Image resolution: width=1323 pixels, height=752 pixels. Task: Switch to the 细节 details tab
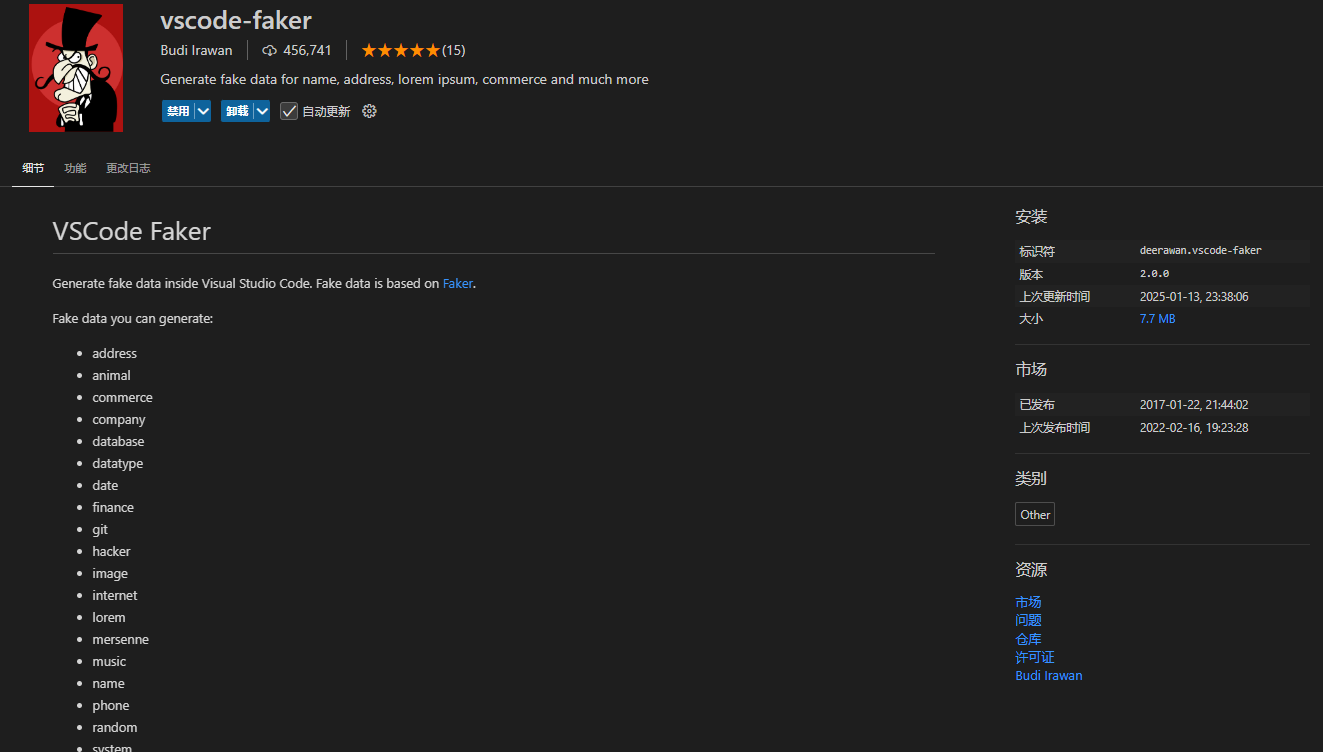33,168
